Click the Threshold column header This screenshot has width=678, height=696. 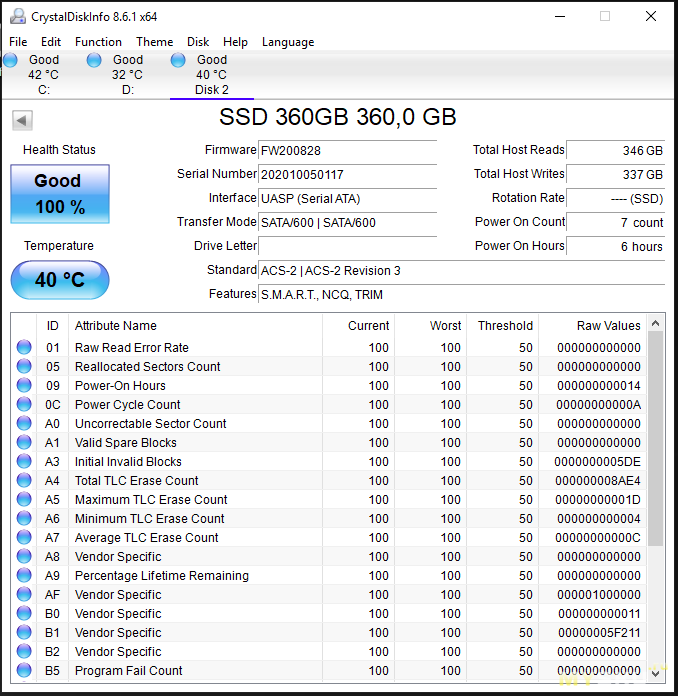click(503, 326)
